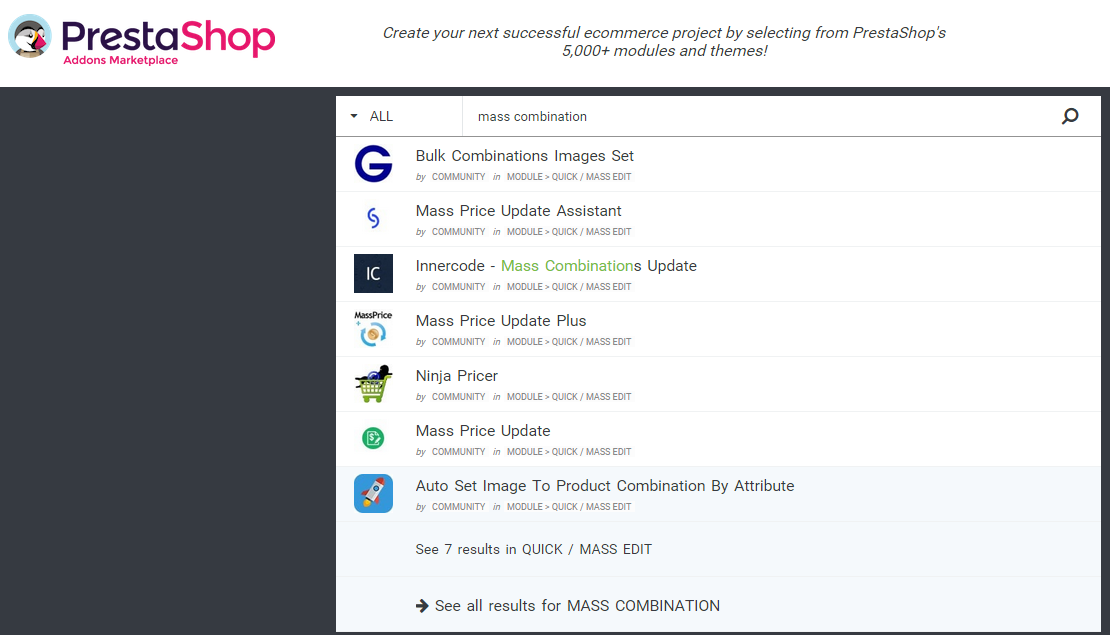
Task: Select Innercode Mass Combinations Update result
Action: [x=556, y=266]
